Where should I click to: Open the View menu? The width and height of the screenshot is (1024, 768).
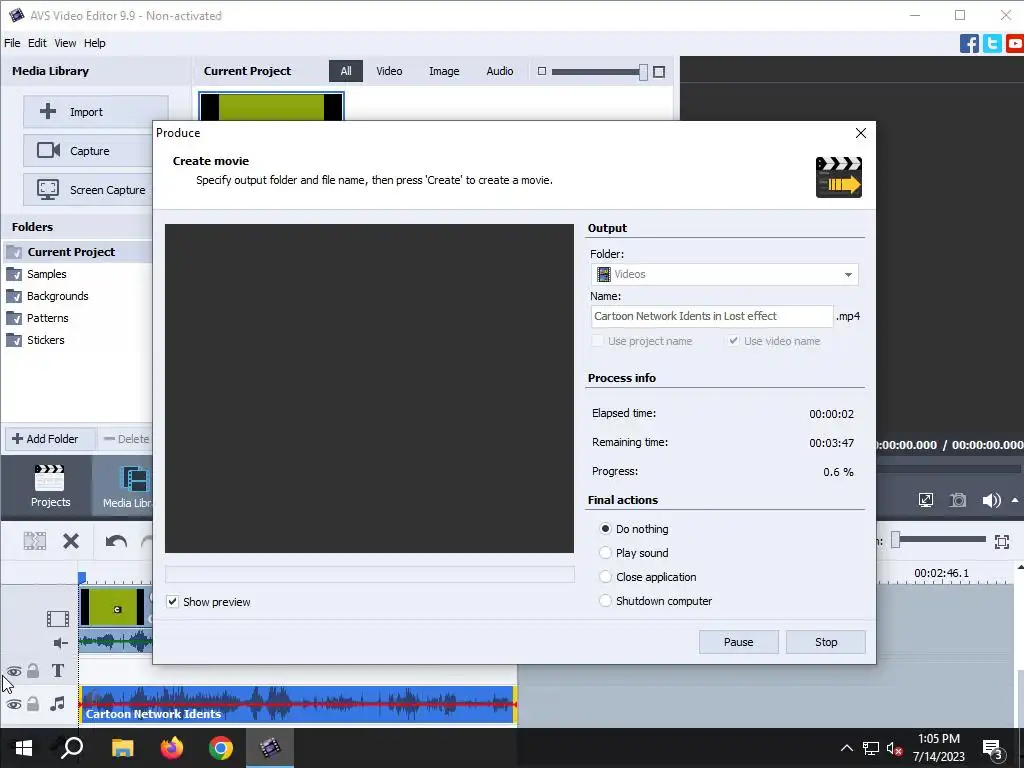(65, 43)
